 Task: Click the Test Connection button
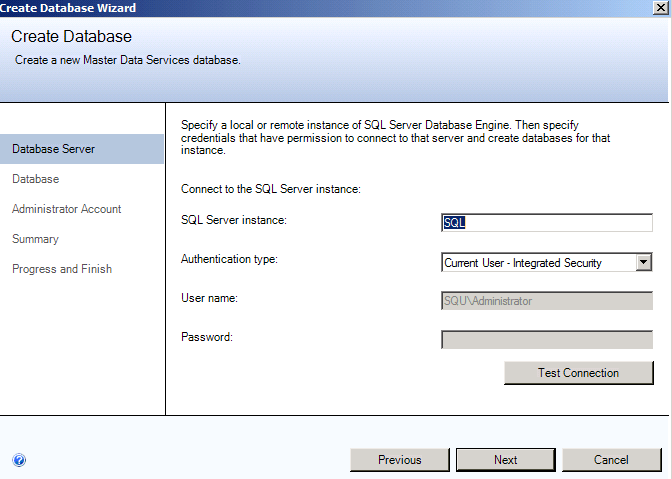pyautogui.click(x=578, y=373)
